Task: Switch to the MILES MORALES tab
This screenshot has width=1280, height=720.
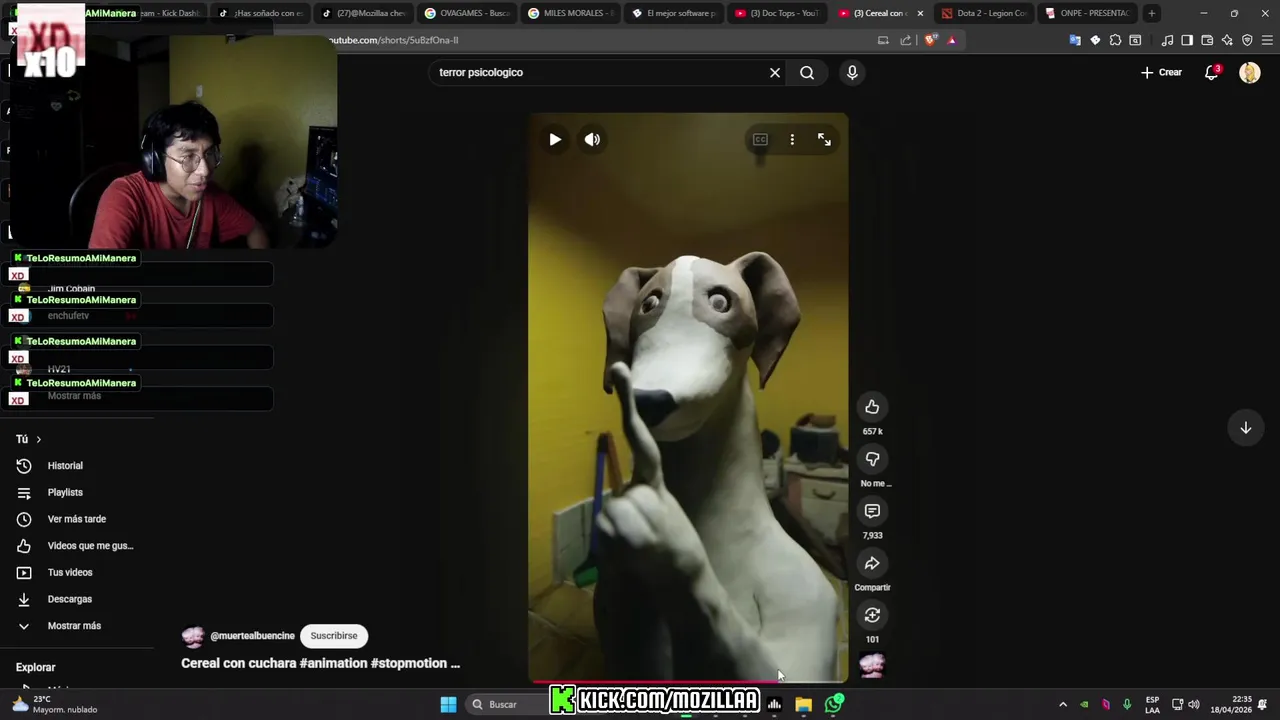Action: [x=570, y=13]
